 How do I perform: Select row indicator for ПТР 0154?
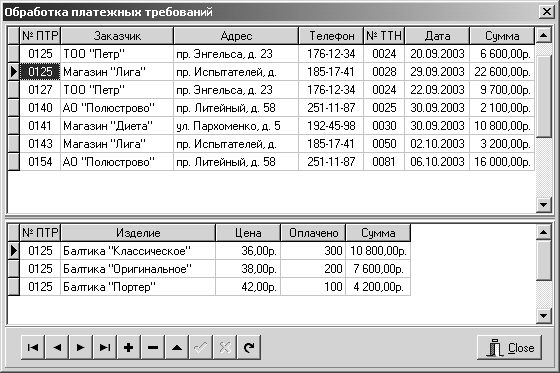click(14, 162)
